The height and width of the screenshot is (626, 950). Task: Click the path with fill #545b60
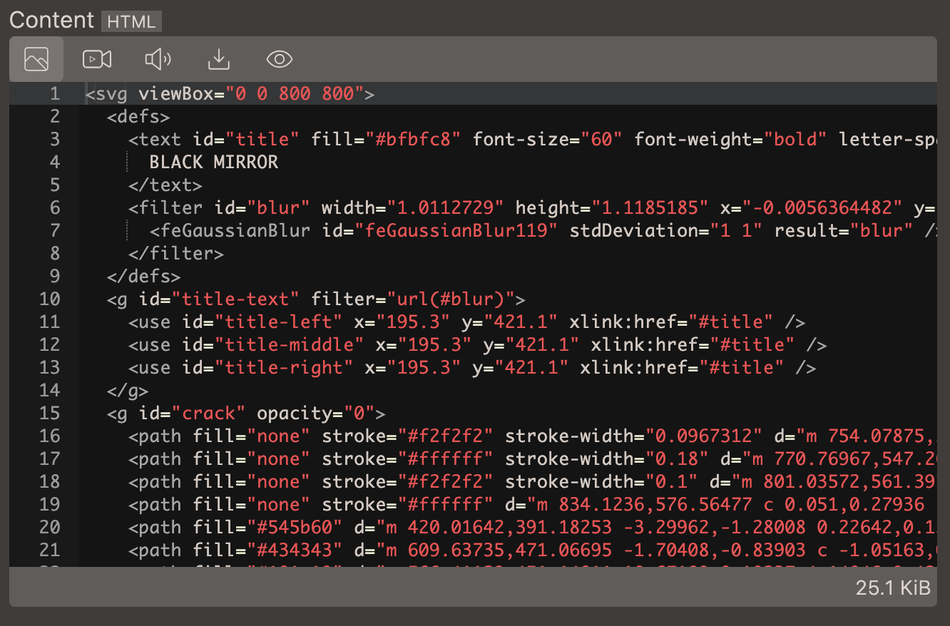(533, 527)
